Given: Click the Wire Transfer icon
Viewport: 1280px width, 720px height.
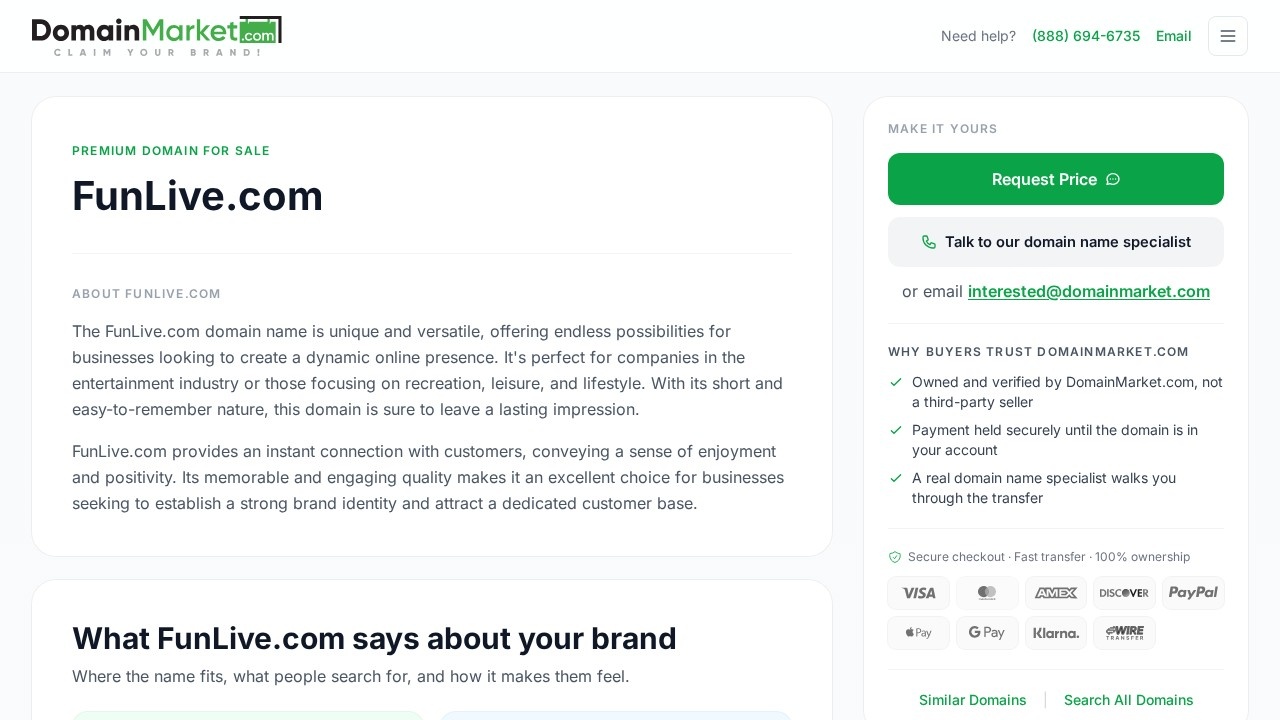Looking at the screenshot, I should (1124, 633).
